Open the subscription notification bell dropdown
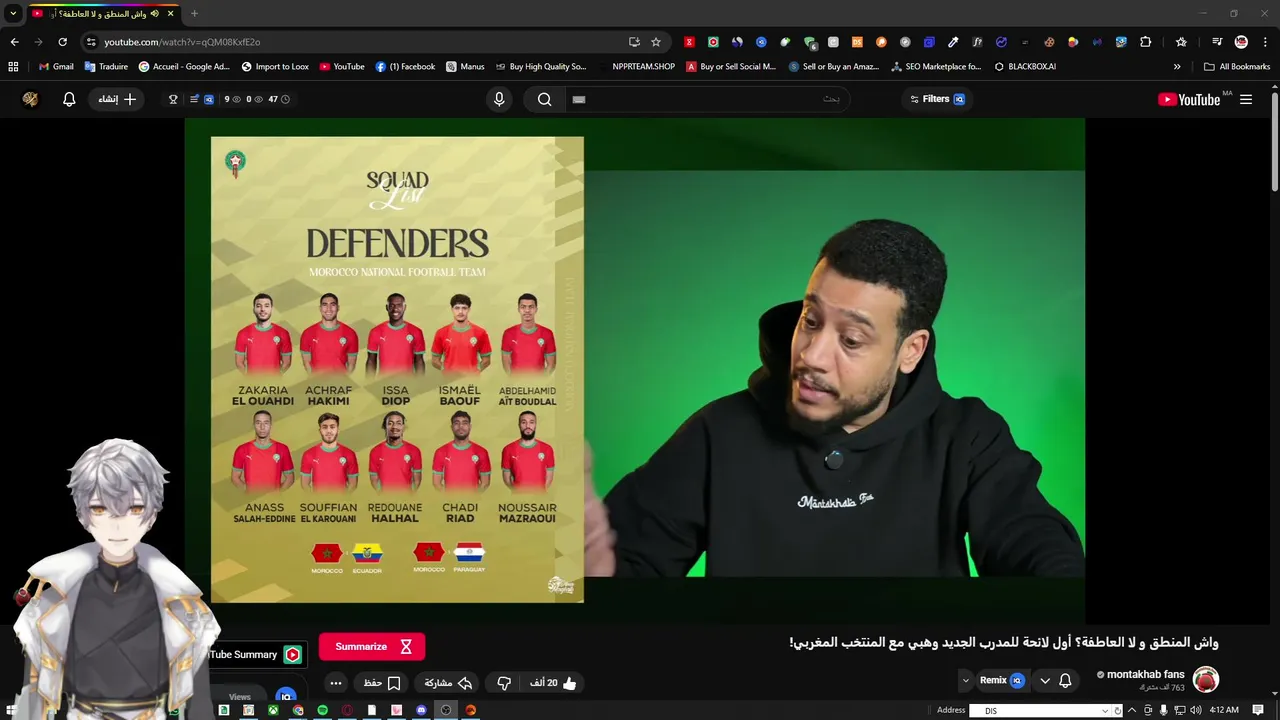 [x=1055, y=680]
